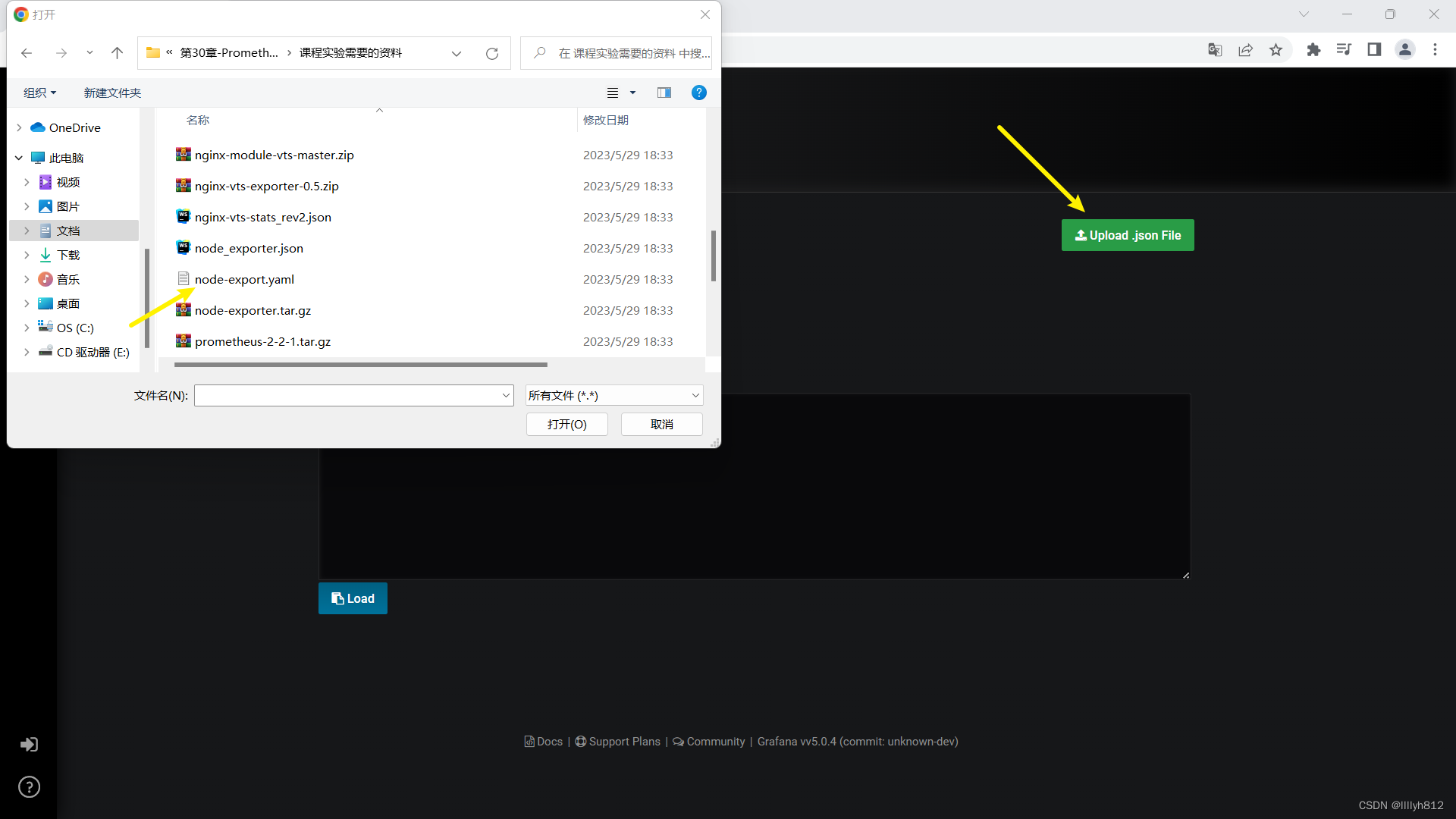Click the file list horizontal scrollbar

(x=361, y=365)
